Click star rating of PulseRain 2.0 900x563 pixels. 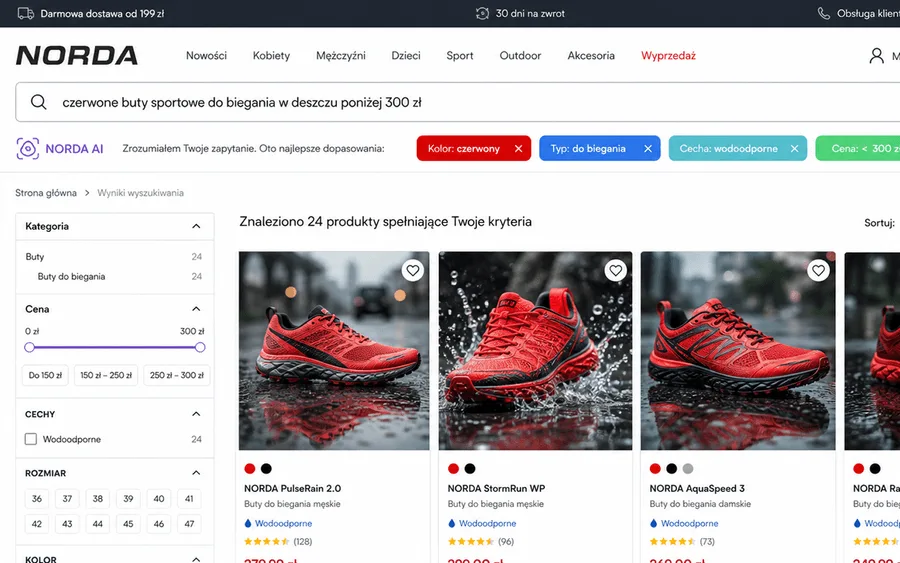point(266,541)
